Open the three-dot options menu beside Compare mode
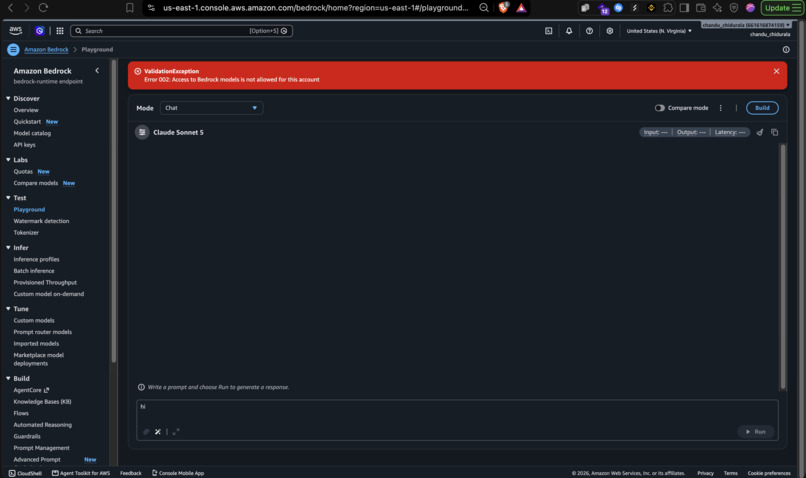Image resolution: width=806 pixels, height=478 pixels. 721,108
